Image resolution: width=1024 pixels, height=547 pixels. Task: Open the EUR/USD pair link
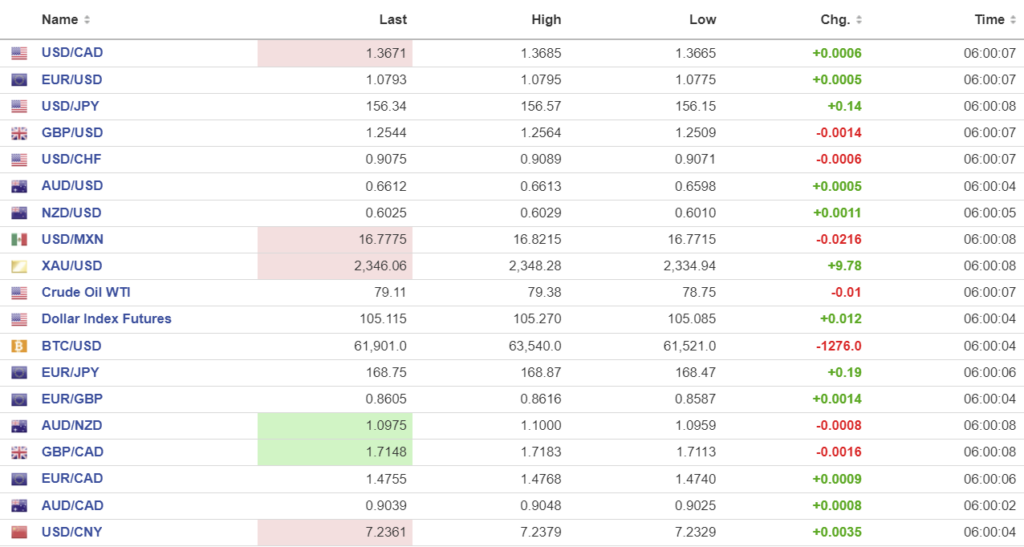(71, 80)
